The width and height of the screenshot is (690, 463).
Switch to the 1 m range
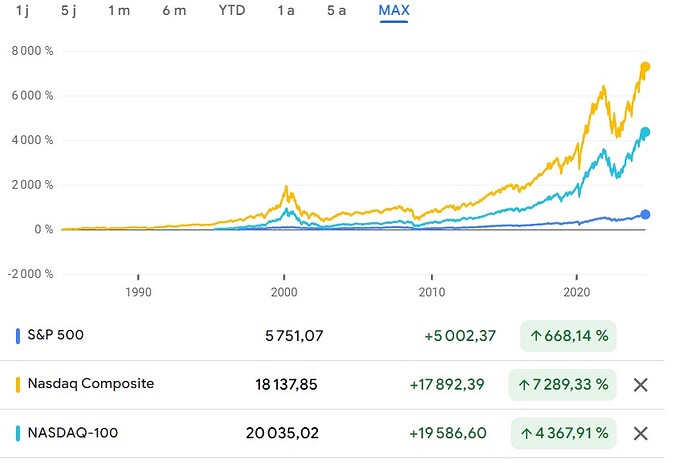(118, 10)
